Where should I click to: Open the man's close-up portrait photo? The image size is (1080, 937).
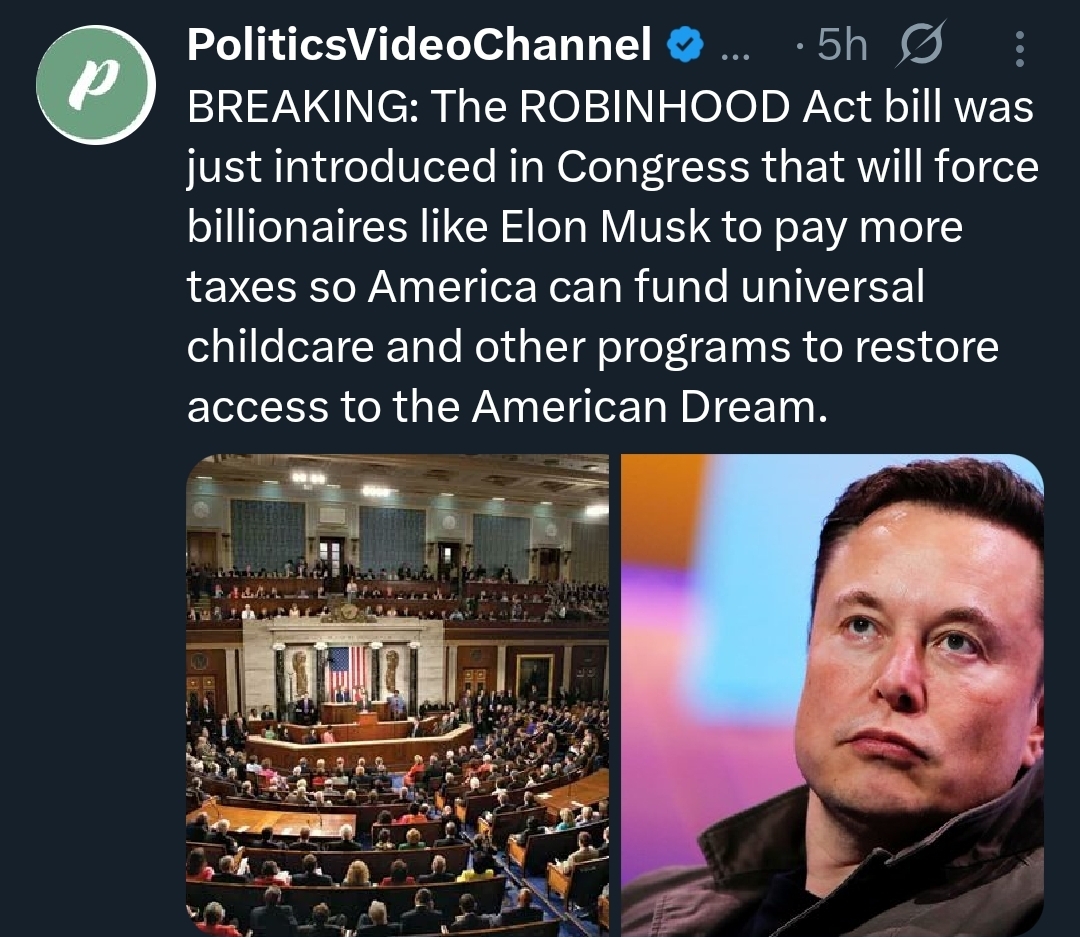point(832,694)
